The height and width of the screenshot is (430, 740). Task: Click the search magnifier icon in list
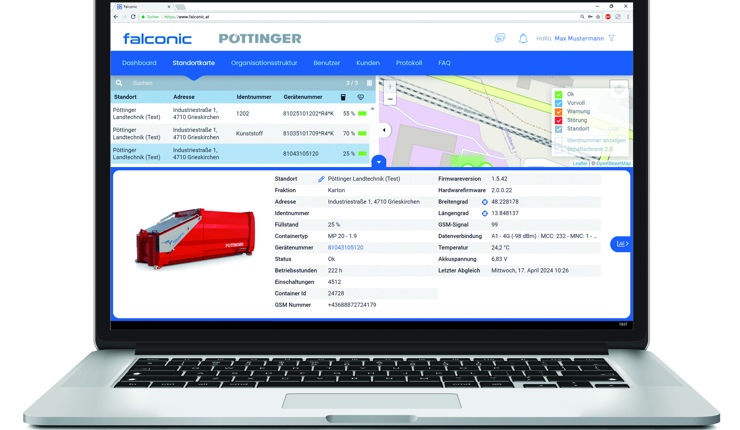(119, 83)
